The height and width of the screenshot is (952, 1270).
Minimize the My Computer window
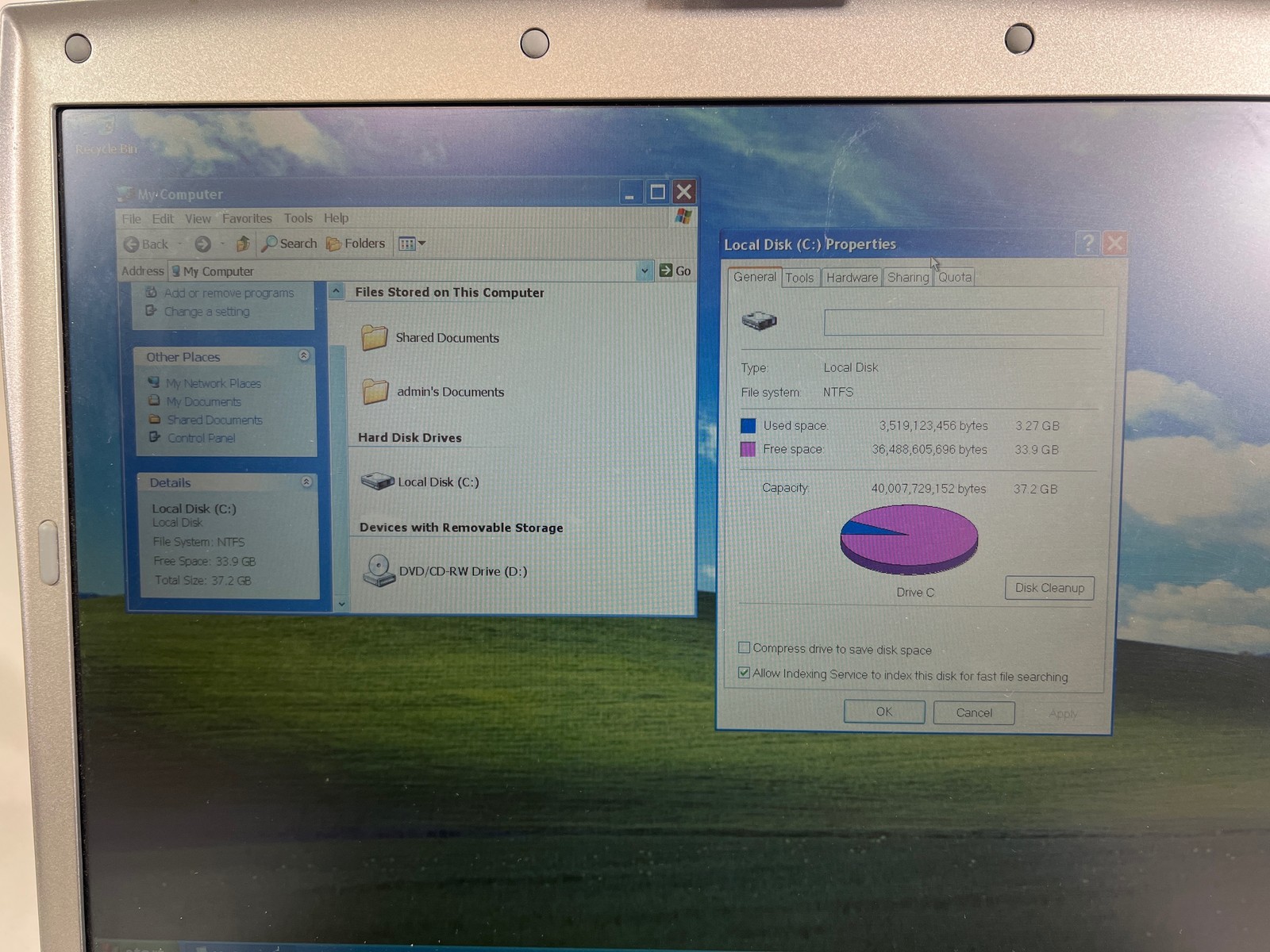click(x=629, y=192)
